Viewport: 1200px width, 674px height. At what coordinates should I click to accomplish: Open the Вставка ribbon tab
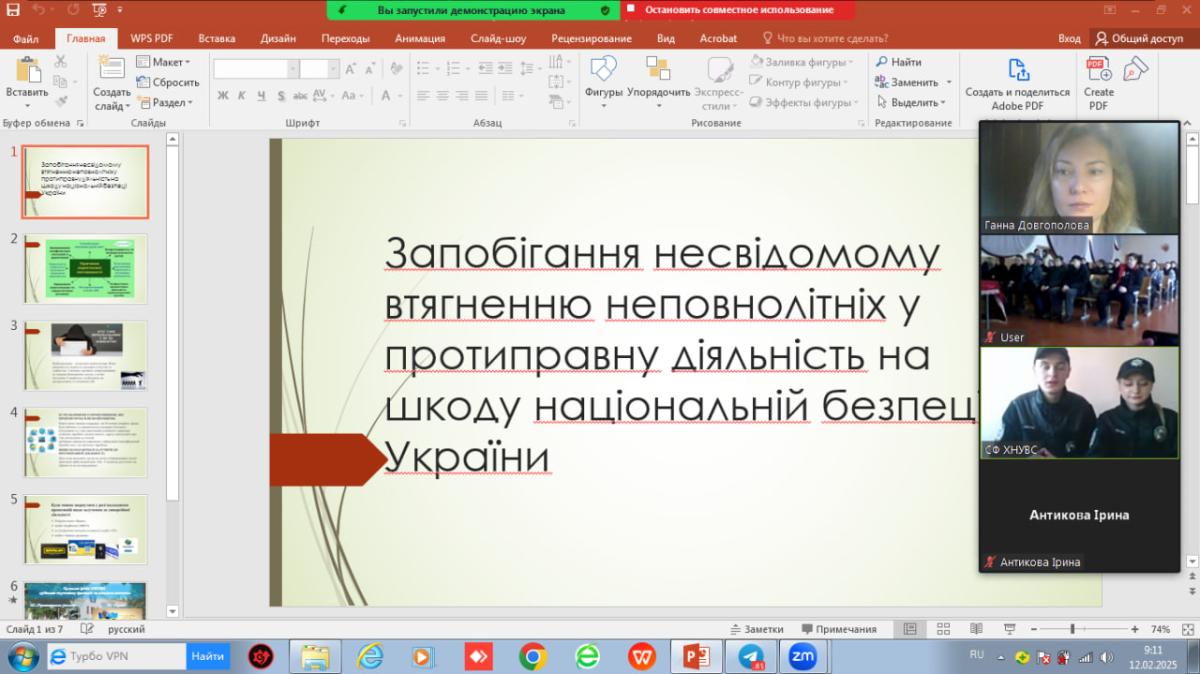coord(217,39)
